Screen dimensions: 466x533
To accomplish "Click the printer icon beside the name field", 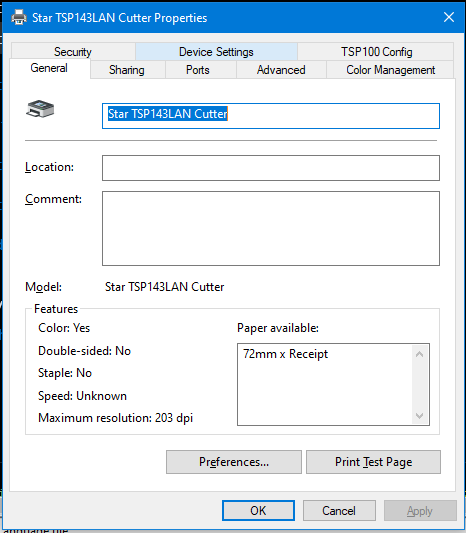I will [x=40, y=109].
